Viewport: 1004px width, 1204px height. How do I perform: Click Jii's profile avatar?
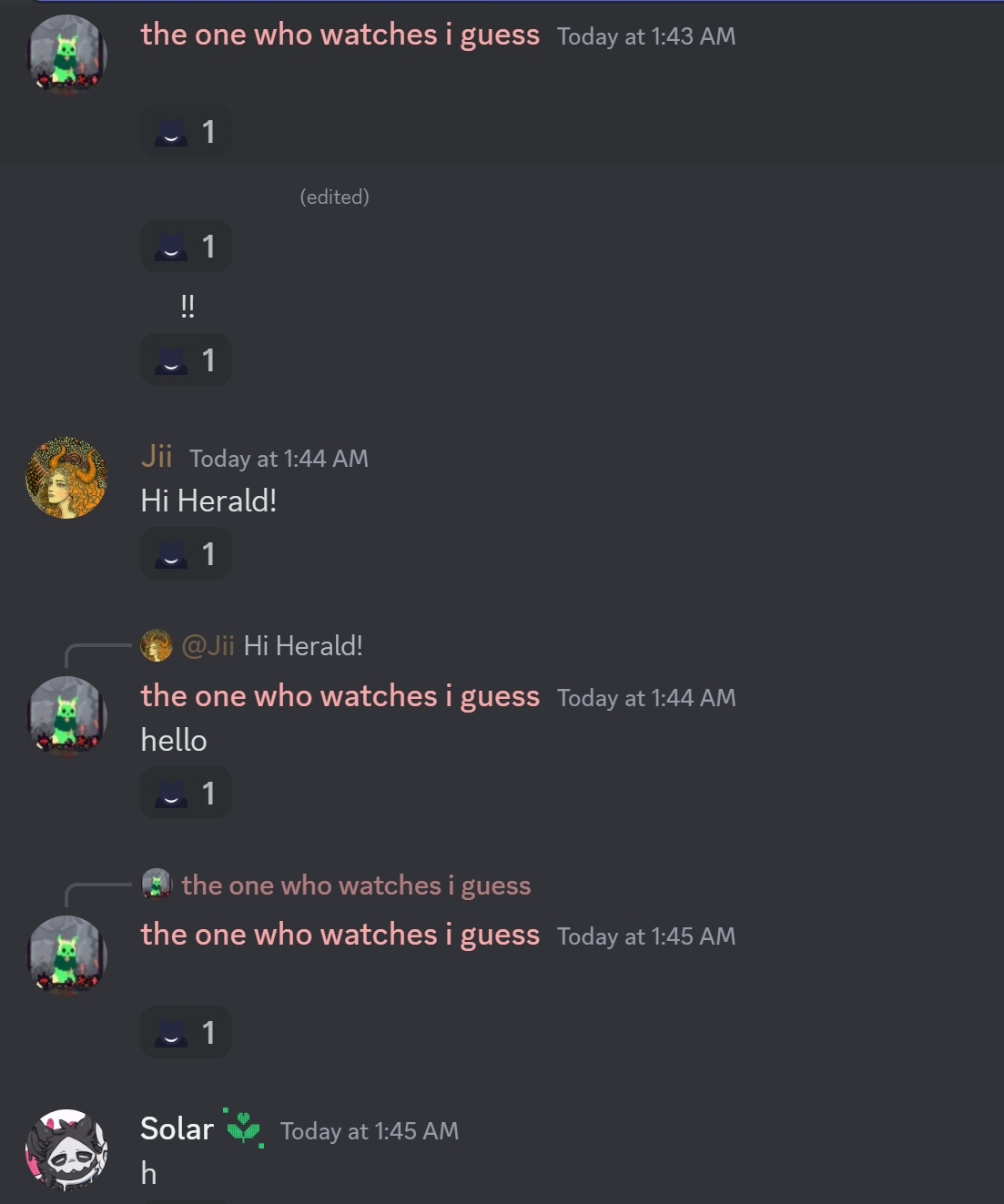point(66,478)
